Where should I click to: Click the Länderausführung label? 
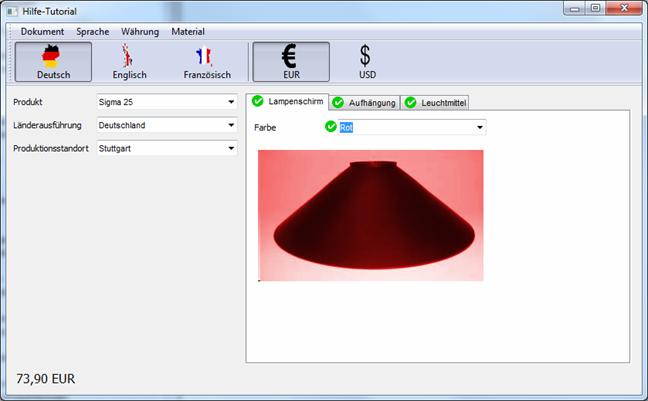point(47,125)
